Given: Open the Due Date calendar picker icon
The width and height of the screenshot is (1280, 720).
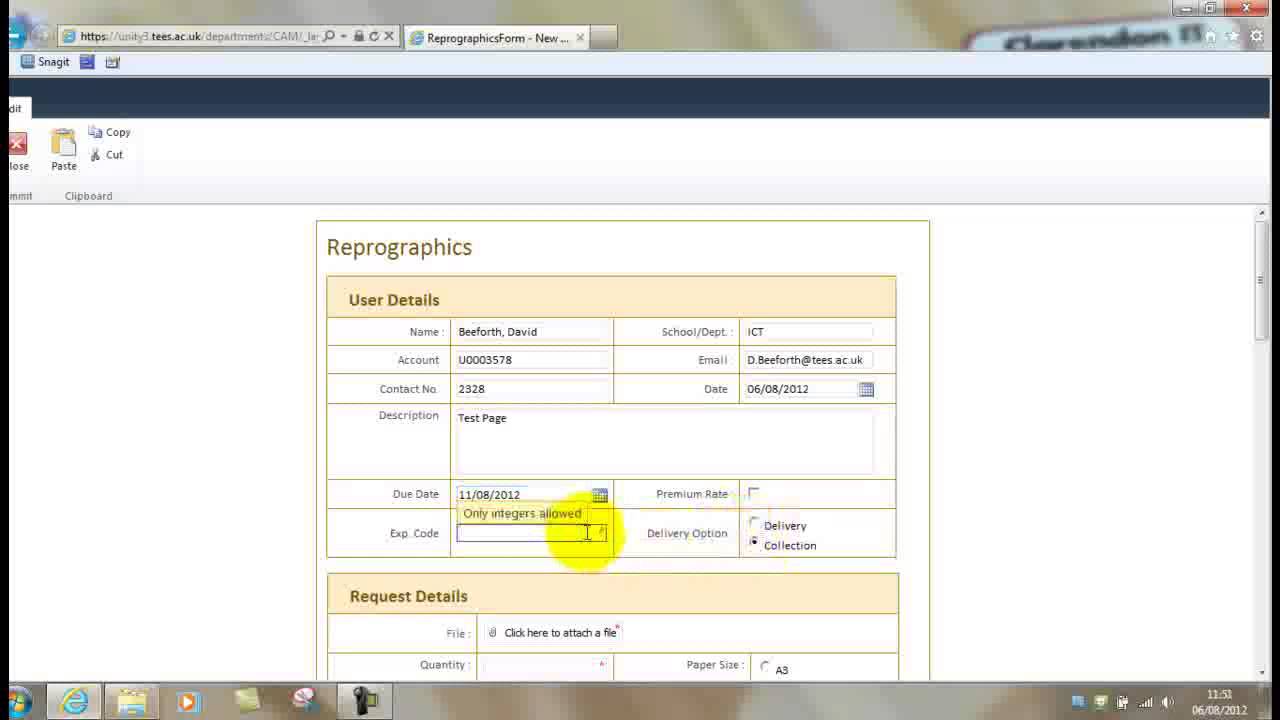Looking at the screenshot, I should (x=600, y=495).
